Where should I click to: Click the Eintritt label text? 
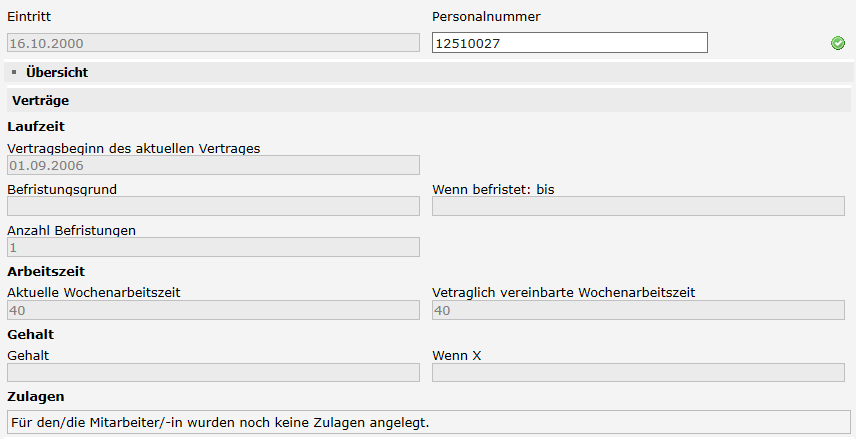29,16
